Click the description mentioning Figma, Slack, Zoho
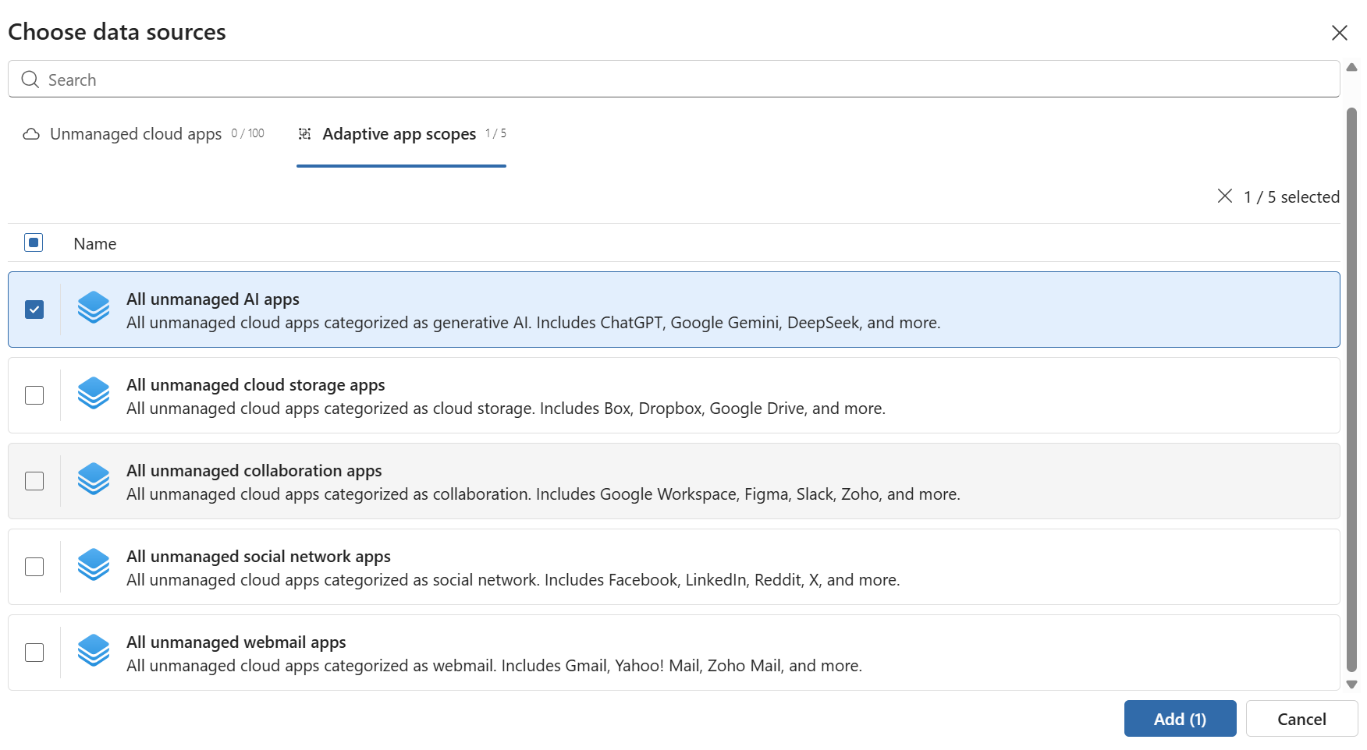Image resolution: width=1367 pixels, height=750 pixels. point(543,494)
